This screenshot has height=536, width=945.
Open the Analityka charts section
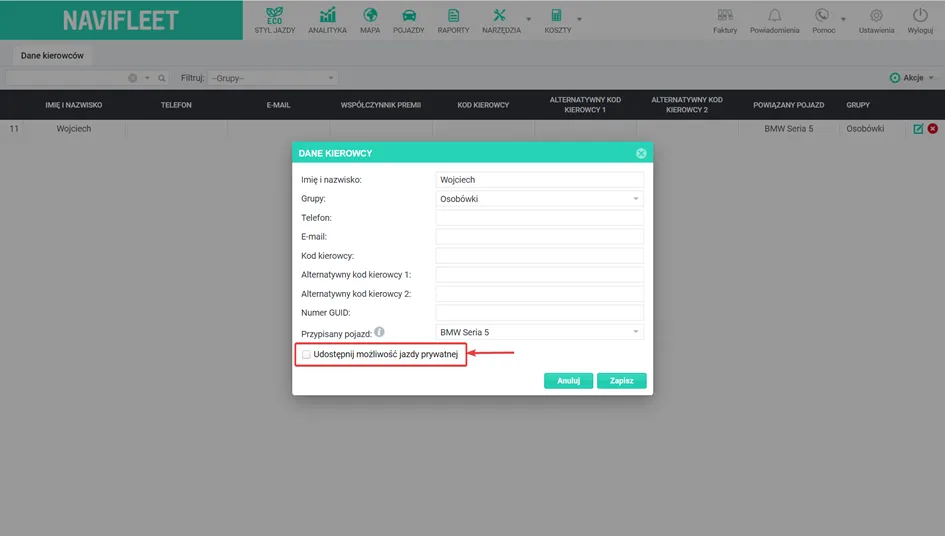(327, 20)
